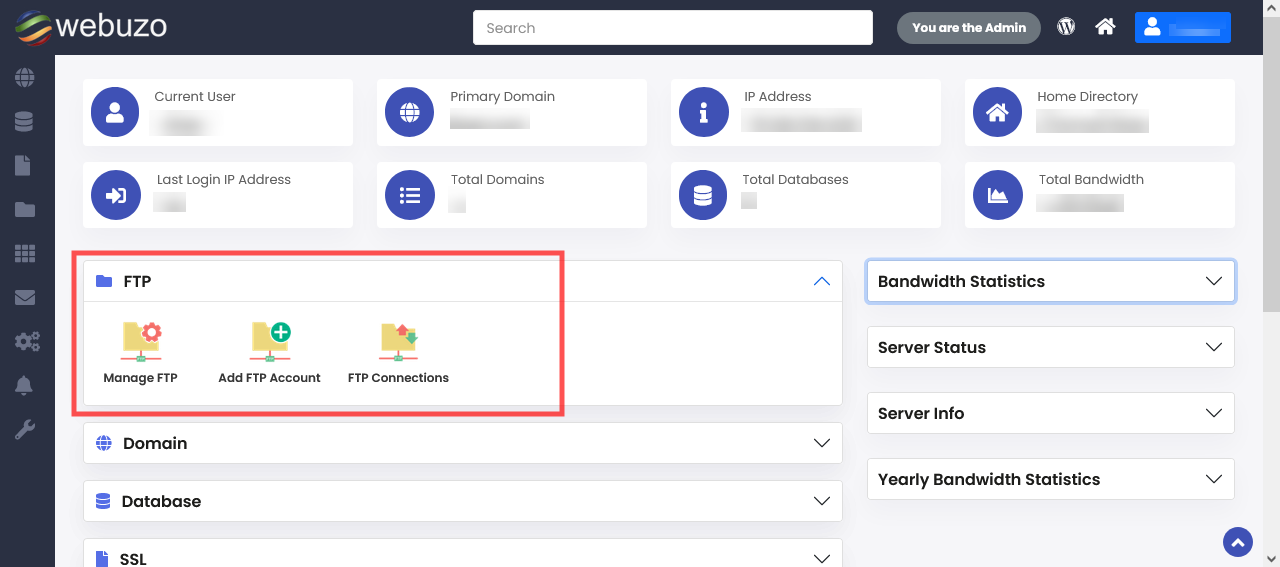Click the Last Login IP Address icon

tap(115, 195)
